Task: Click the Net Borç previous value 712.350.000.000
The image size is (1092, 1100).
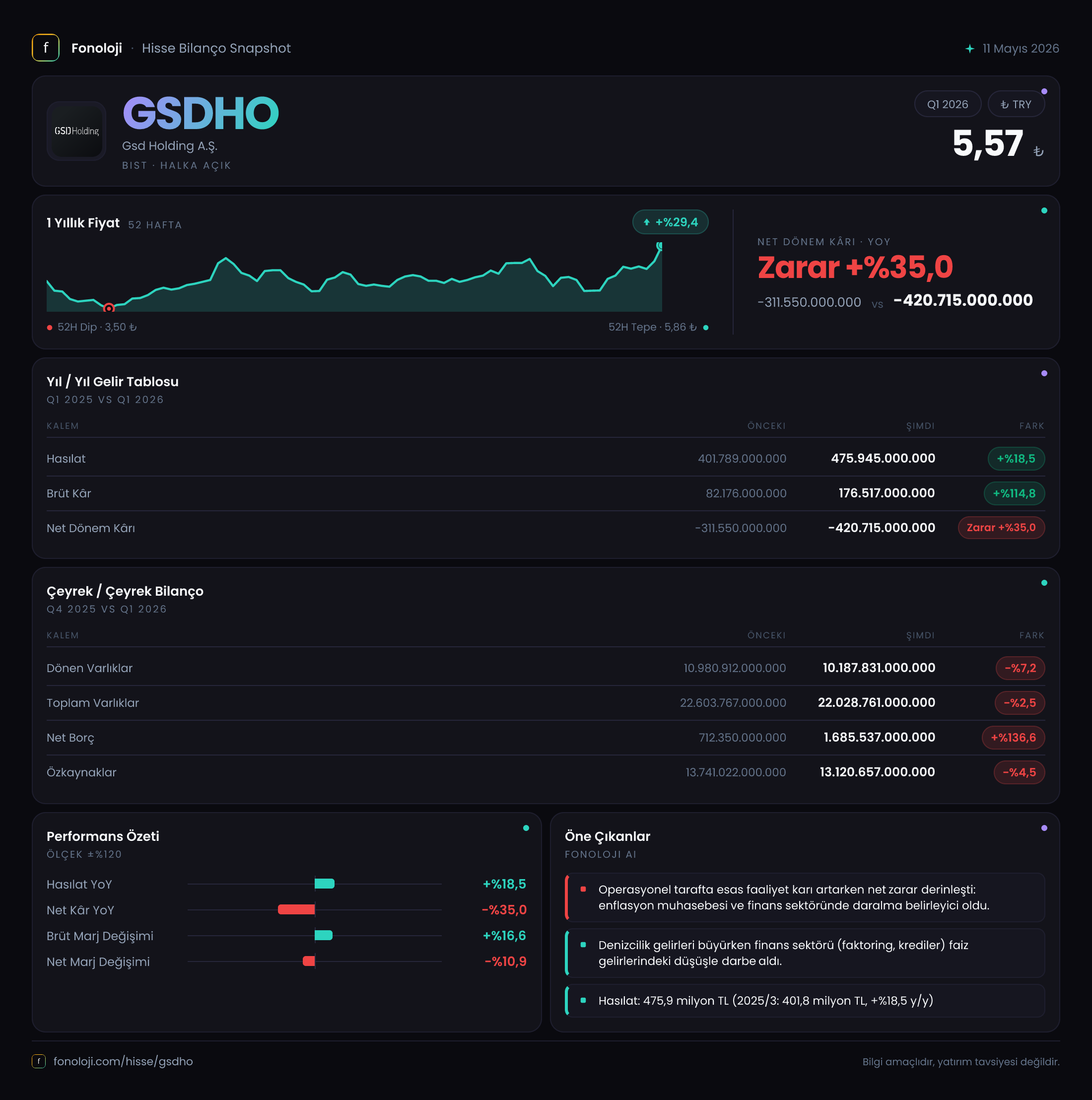Action: pyautogui.click(x=743, y=738)
